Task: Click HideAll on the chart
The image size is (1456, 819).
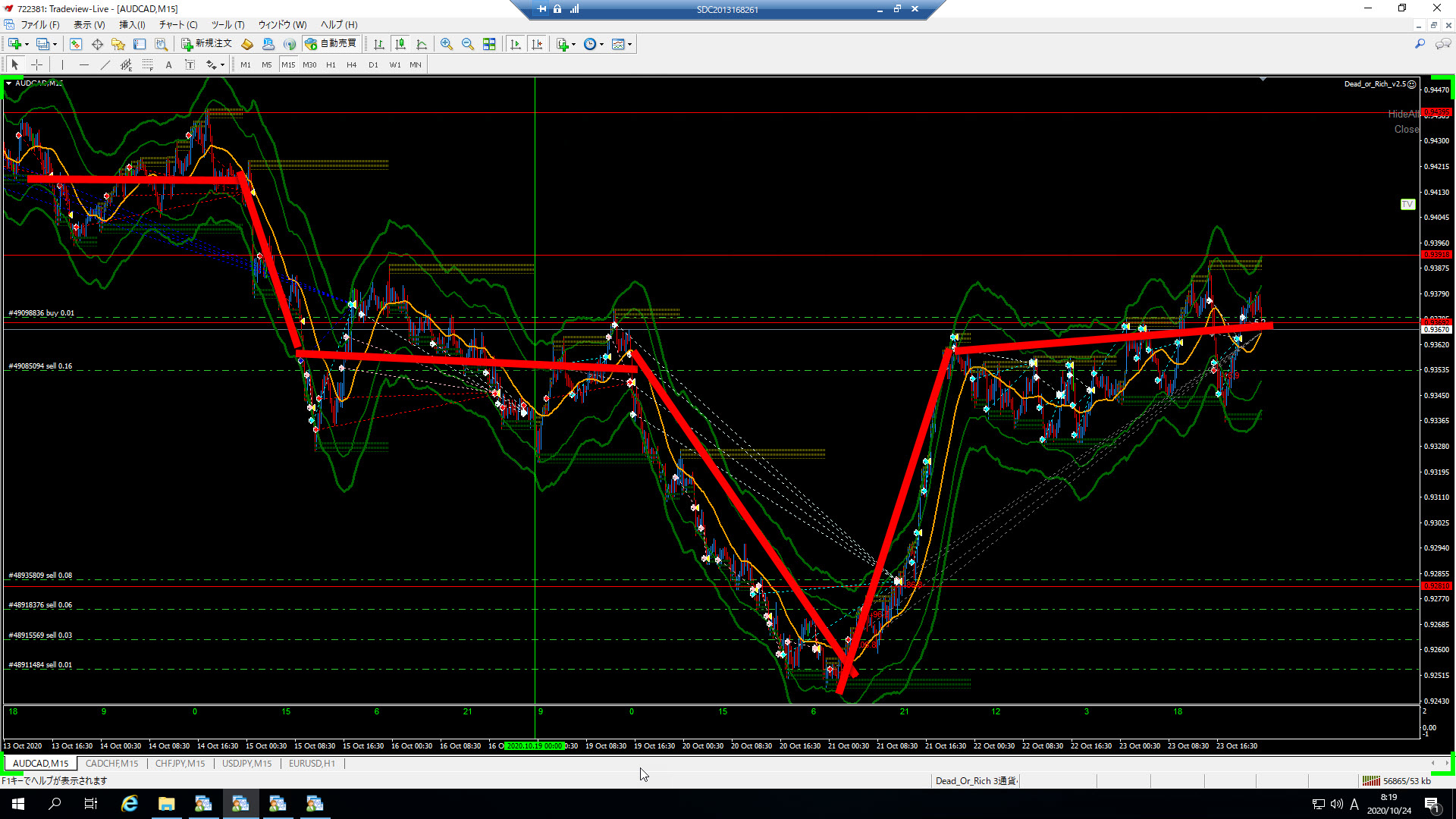Action: pos(1403,114)
